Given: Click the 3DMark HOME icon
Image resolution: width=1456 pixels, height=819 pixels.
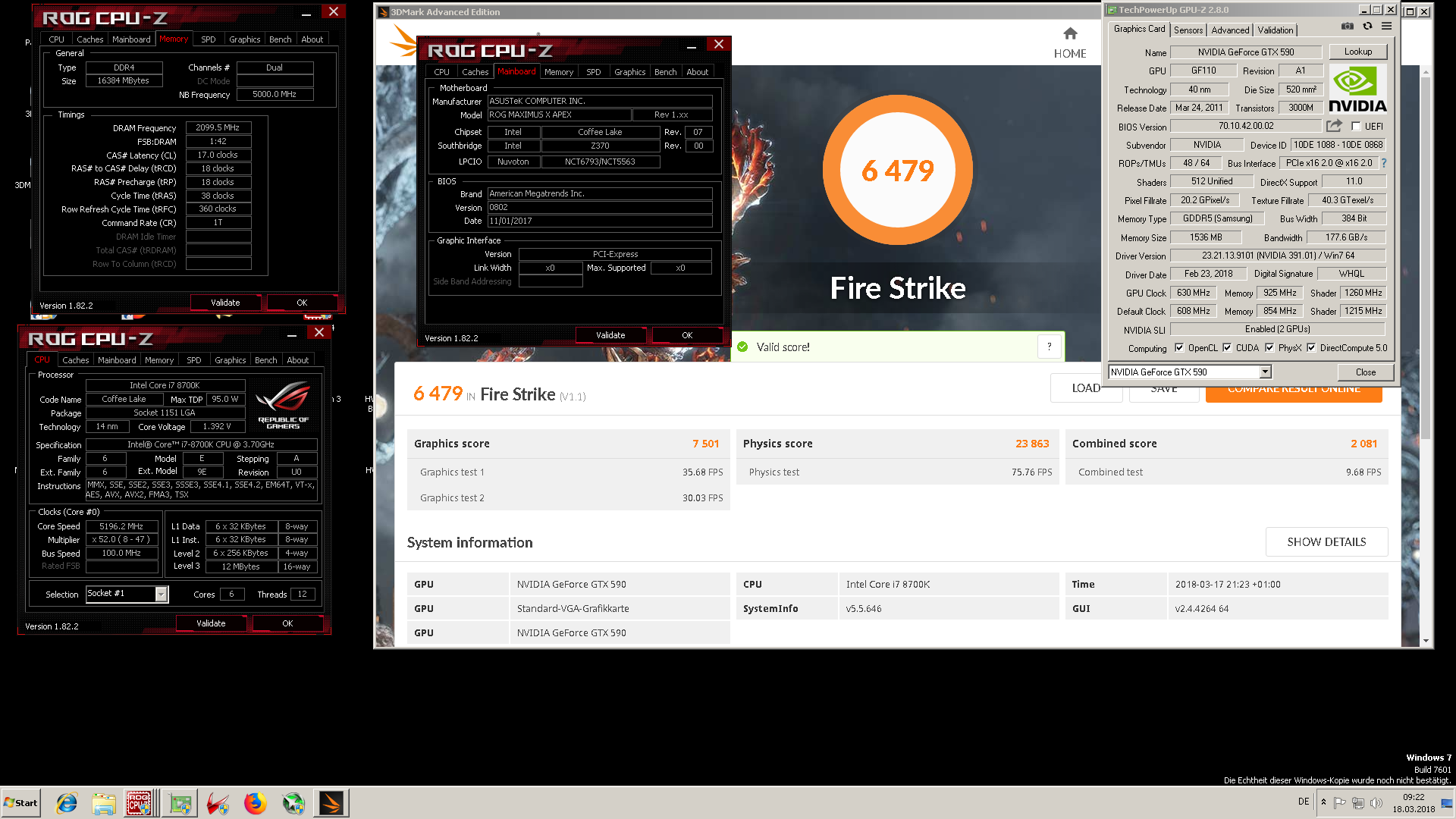Looking at the screenshot, I should click(1070, 33).
